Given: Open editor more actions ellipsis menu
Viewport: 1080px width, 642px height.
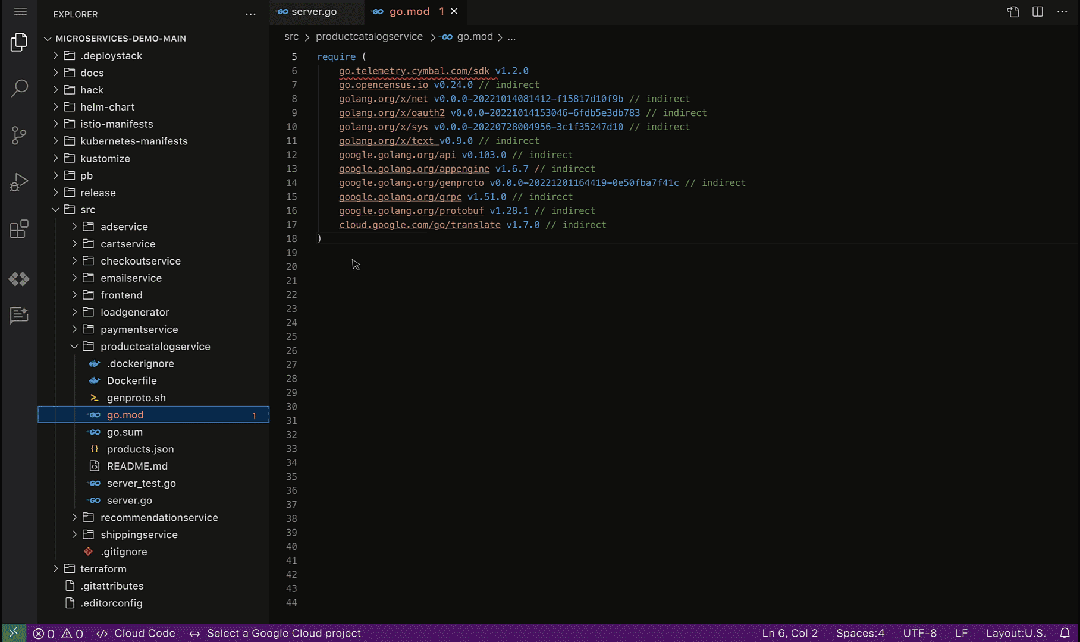Looking at the screenshot, I should pyautogui.click(x=1062, y=12).
